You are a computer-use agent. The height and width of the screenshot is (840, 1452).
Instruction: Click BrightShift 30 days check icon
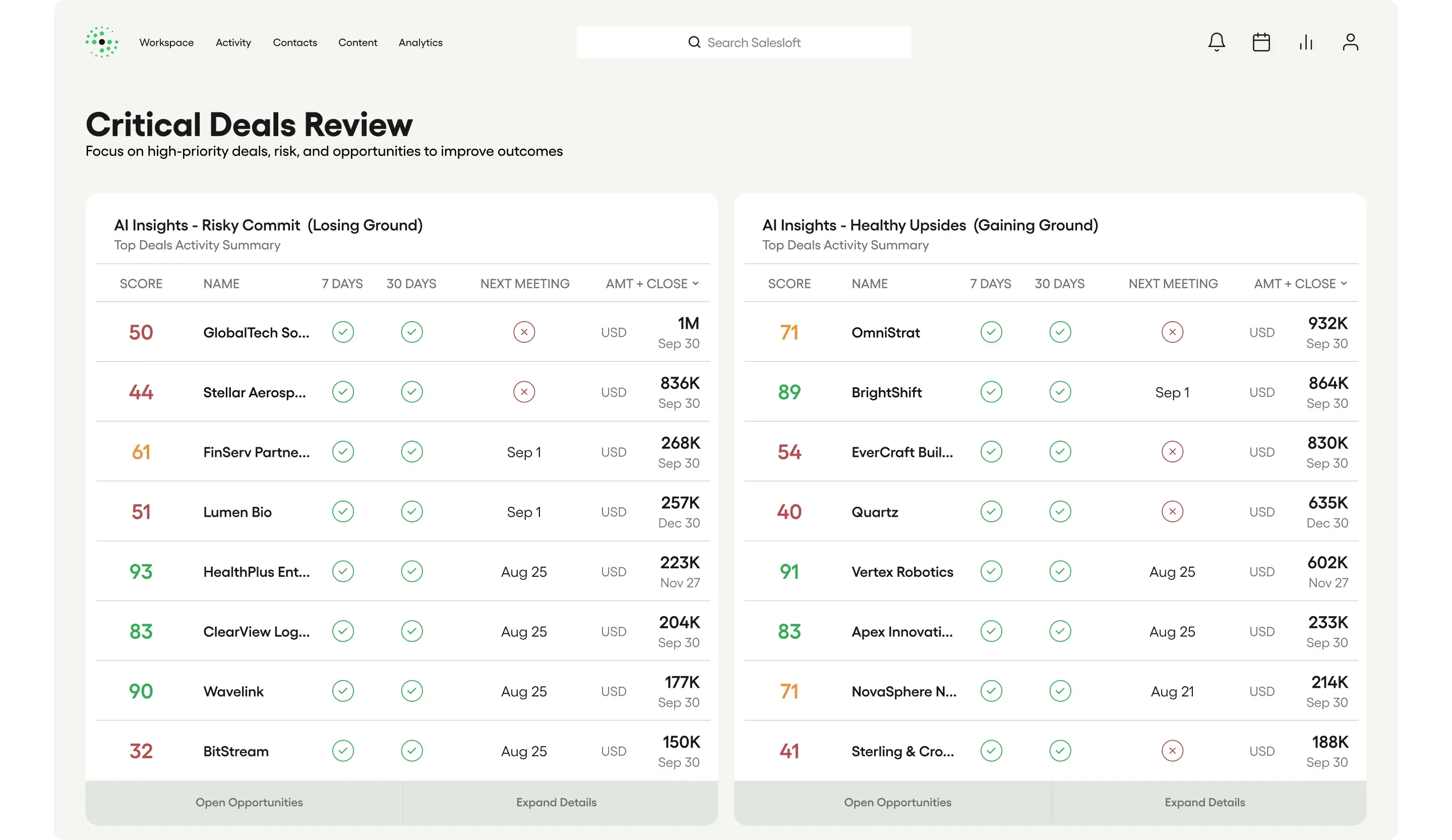(1060, 392)
